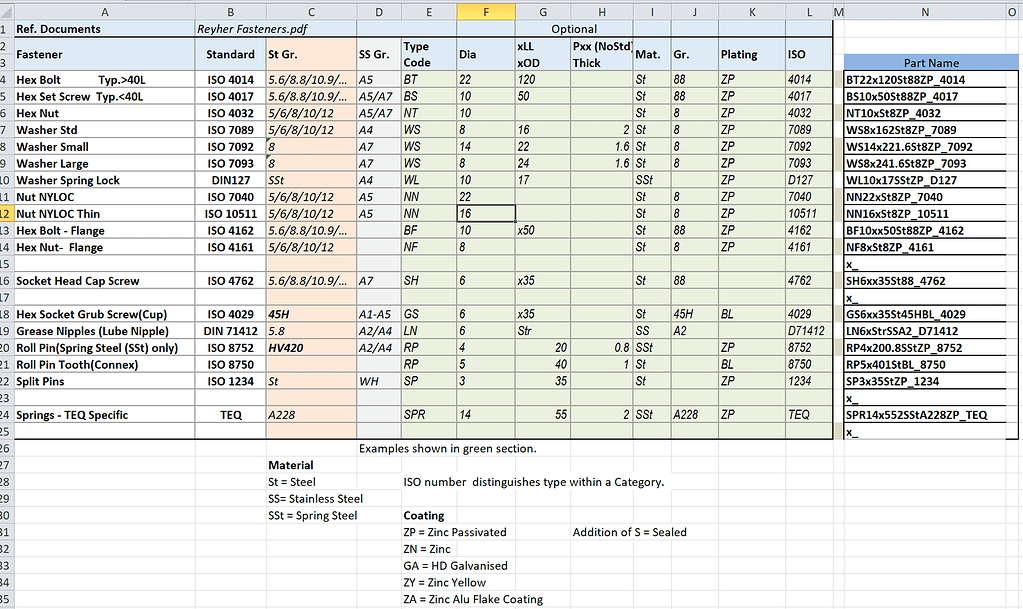Select the column F header

[x=486, y=11]
